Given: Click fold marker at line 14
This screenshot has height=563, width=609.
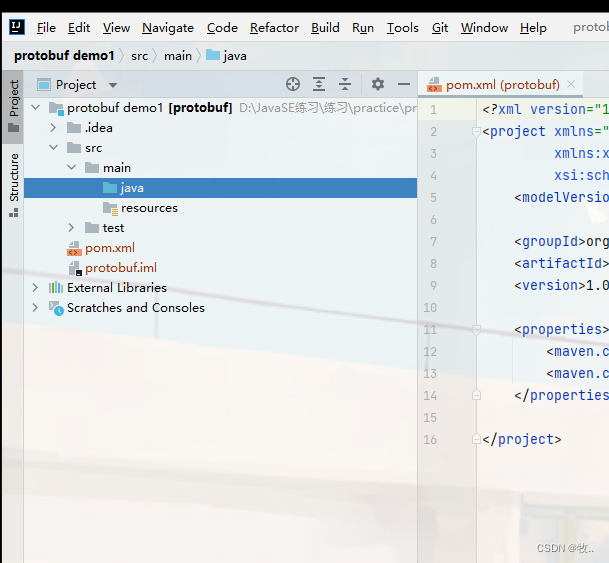Looking at the screenshot, I should pos(476,395).
